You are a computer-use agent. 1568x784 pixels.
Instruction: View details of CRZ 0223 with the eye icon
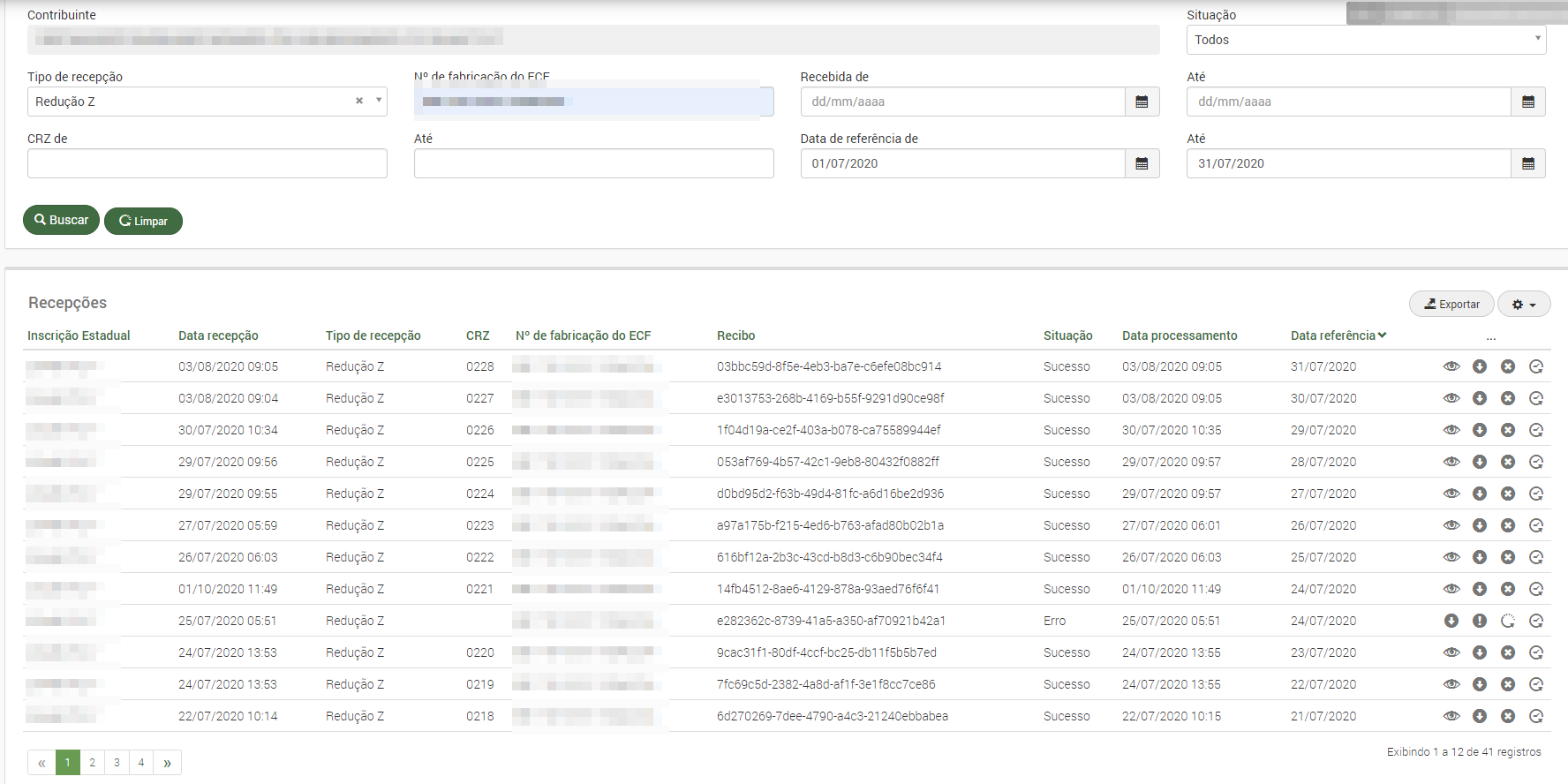click(1451, 525)
